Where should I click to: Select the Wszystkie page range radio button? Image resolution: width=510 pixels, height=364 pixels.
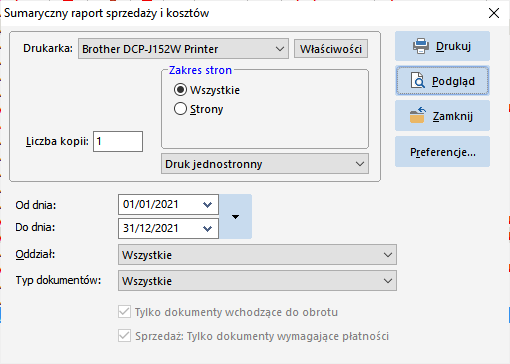point(180,90)
